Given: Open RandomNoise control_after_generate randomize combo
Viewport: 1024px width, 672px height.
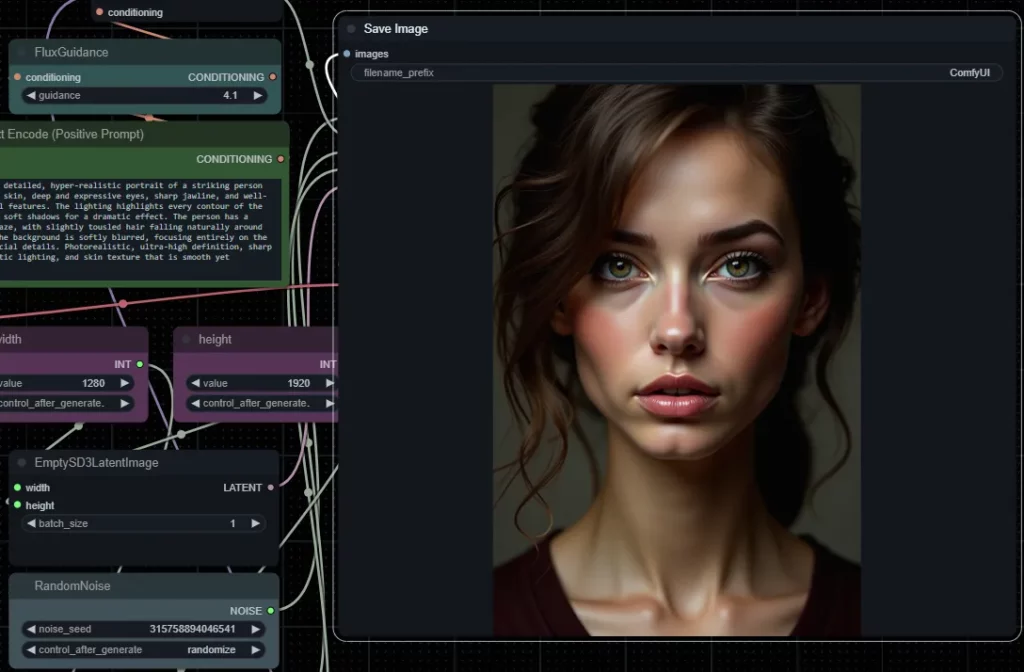Looking at the screenshot, I should (143, 650).
